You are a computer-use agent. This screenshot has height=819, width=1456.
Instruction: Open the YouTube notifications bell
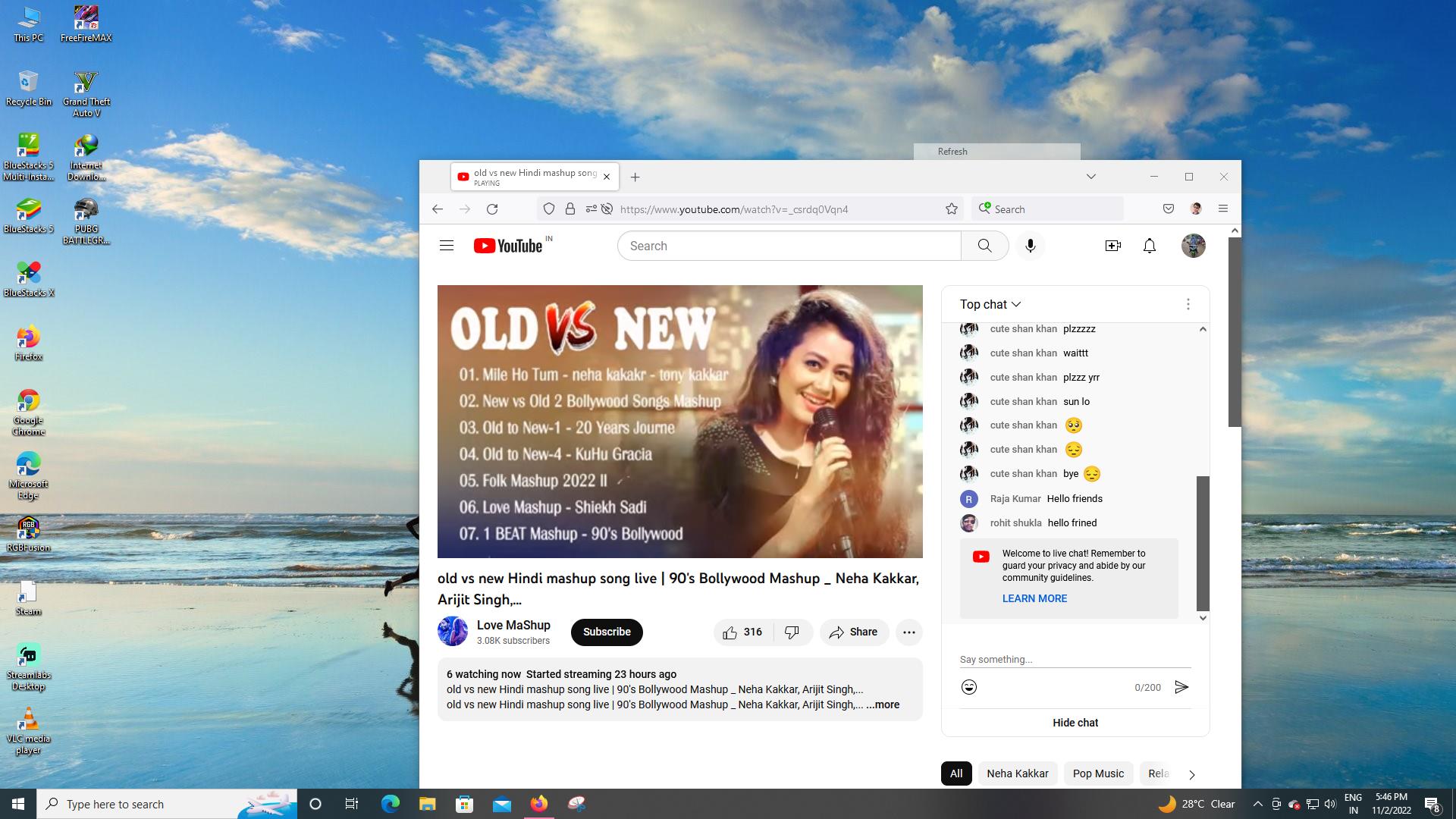(x=1149, y=246)
